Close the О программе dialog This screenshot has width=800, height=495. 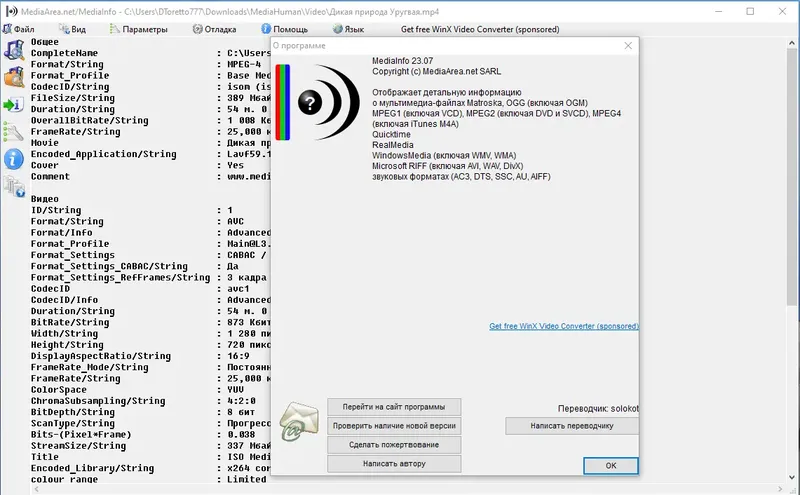[628, 45]
